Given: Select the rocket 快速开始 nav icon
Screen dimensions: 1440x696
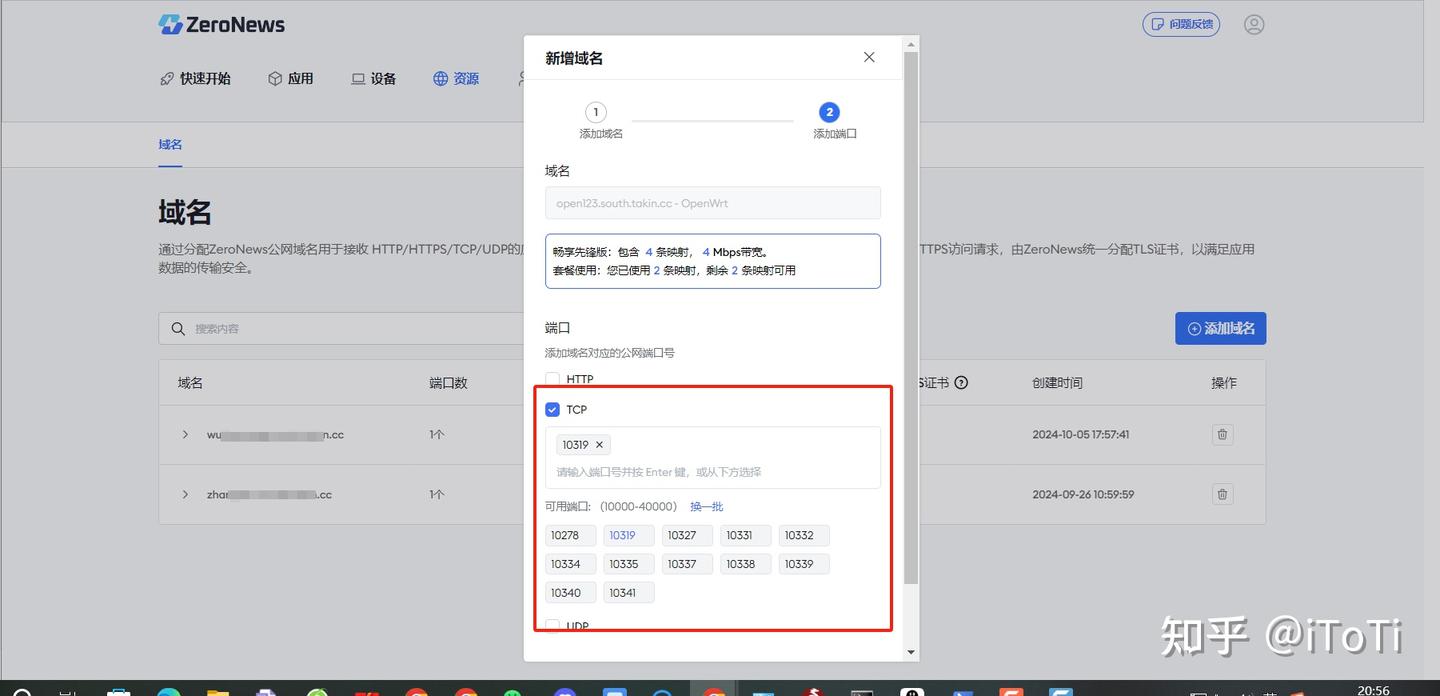Looking at the screenshot, I should [168, 78].
